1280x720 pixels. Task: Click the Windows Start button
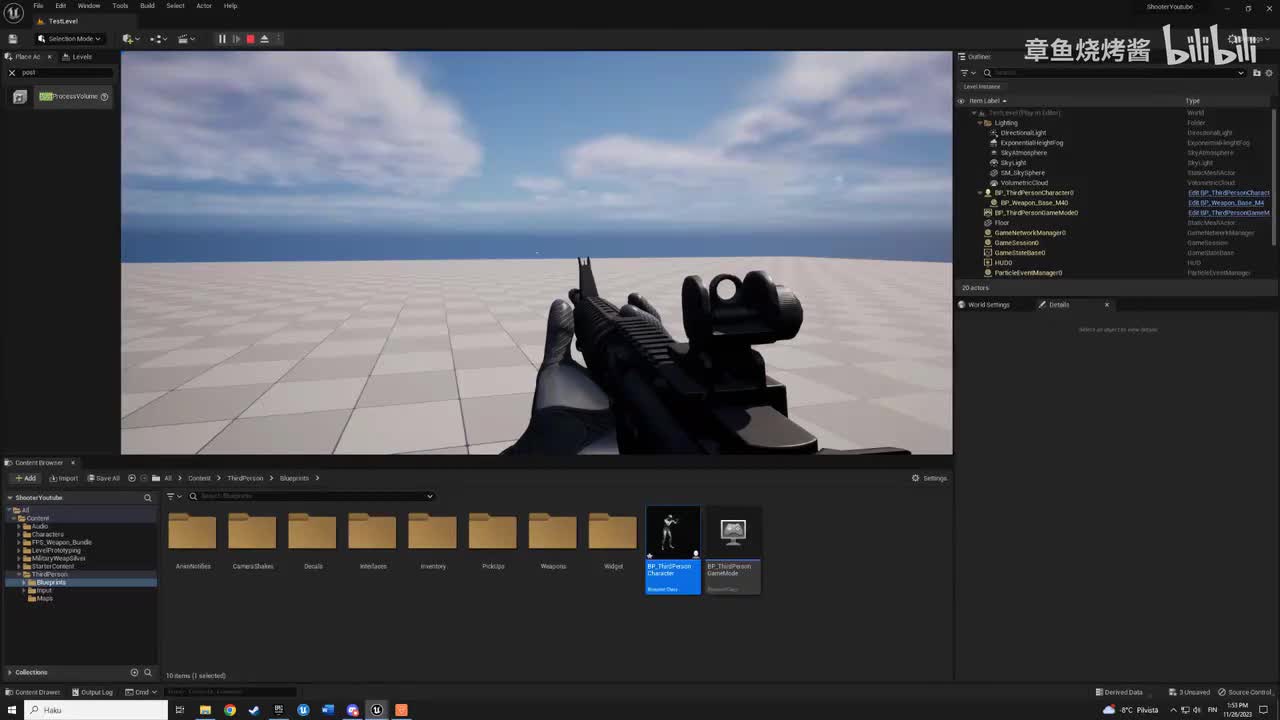coord(12,710)
